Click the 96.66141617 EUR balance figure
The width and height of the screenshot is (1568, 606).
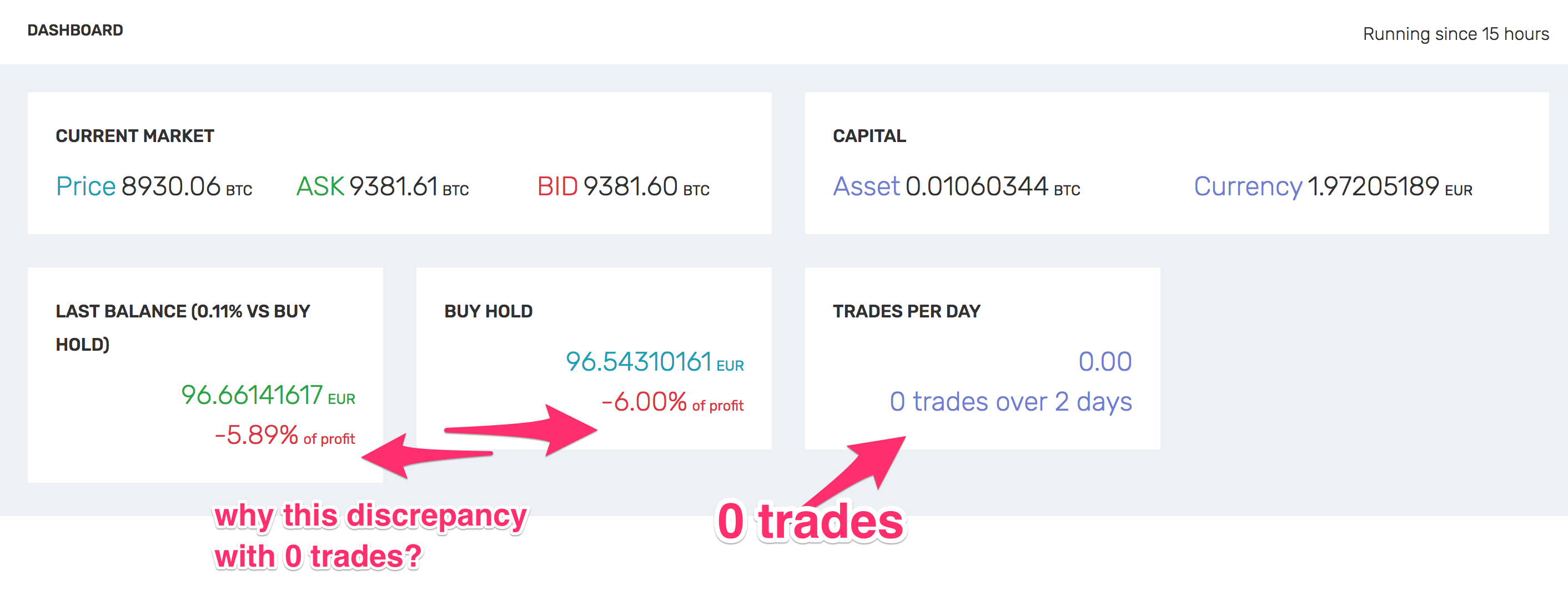tap(268, 396)
